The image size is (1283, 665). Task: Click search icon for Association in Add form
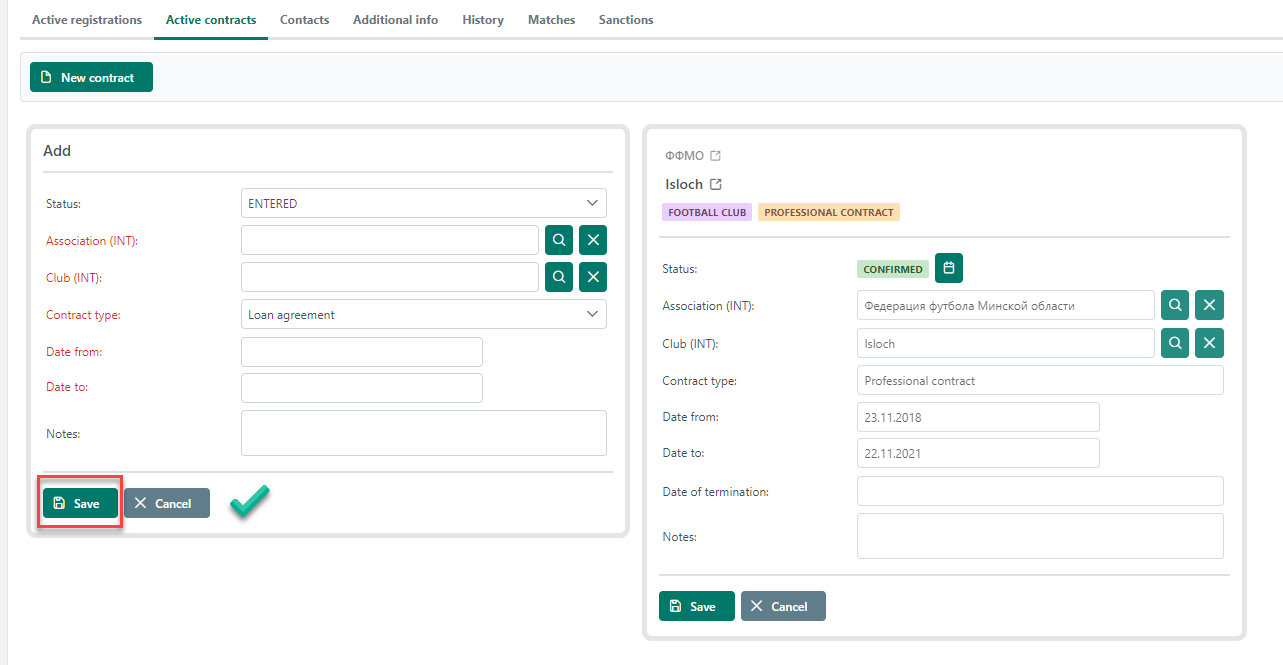[559, 240]
